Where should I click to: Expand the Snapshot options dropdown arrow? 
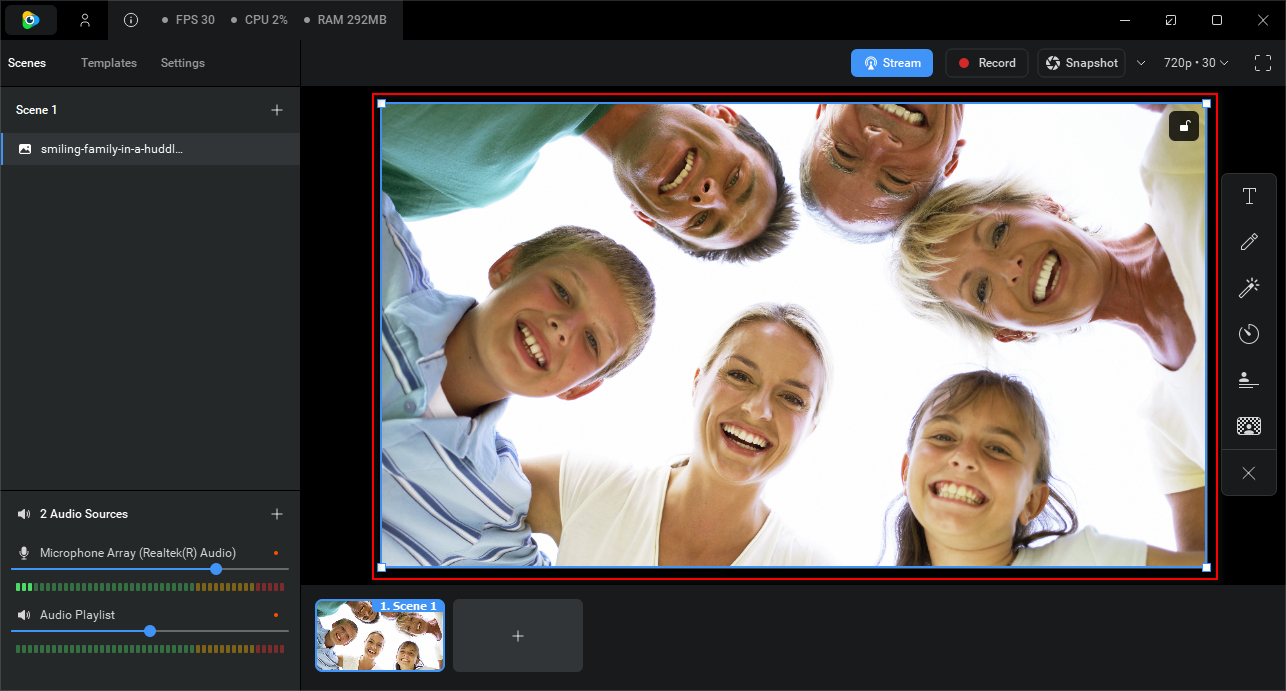point(1141,63)
